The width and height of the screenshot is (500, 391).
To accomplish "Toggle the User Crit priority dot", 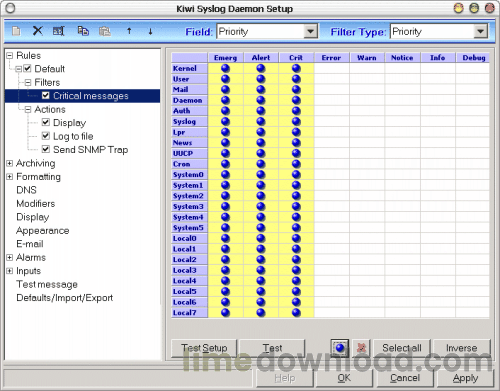I will pyautogui.click(x=296, y=79).
